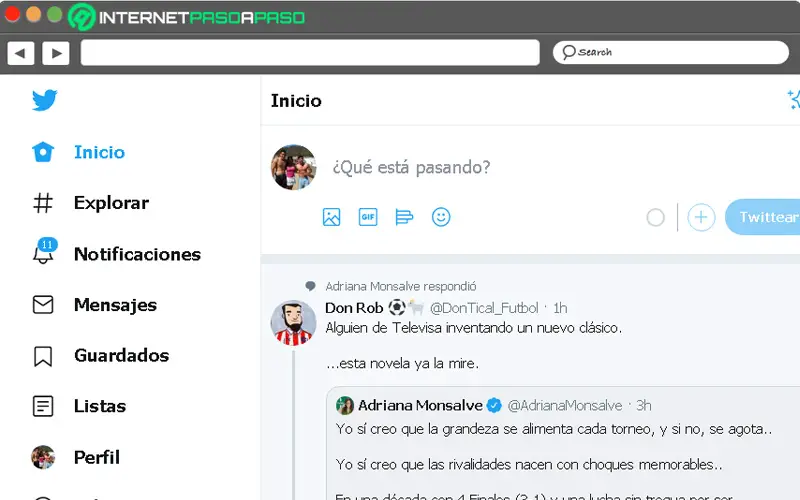Click text '...esta novela ya la mire.'

403,363
